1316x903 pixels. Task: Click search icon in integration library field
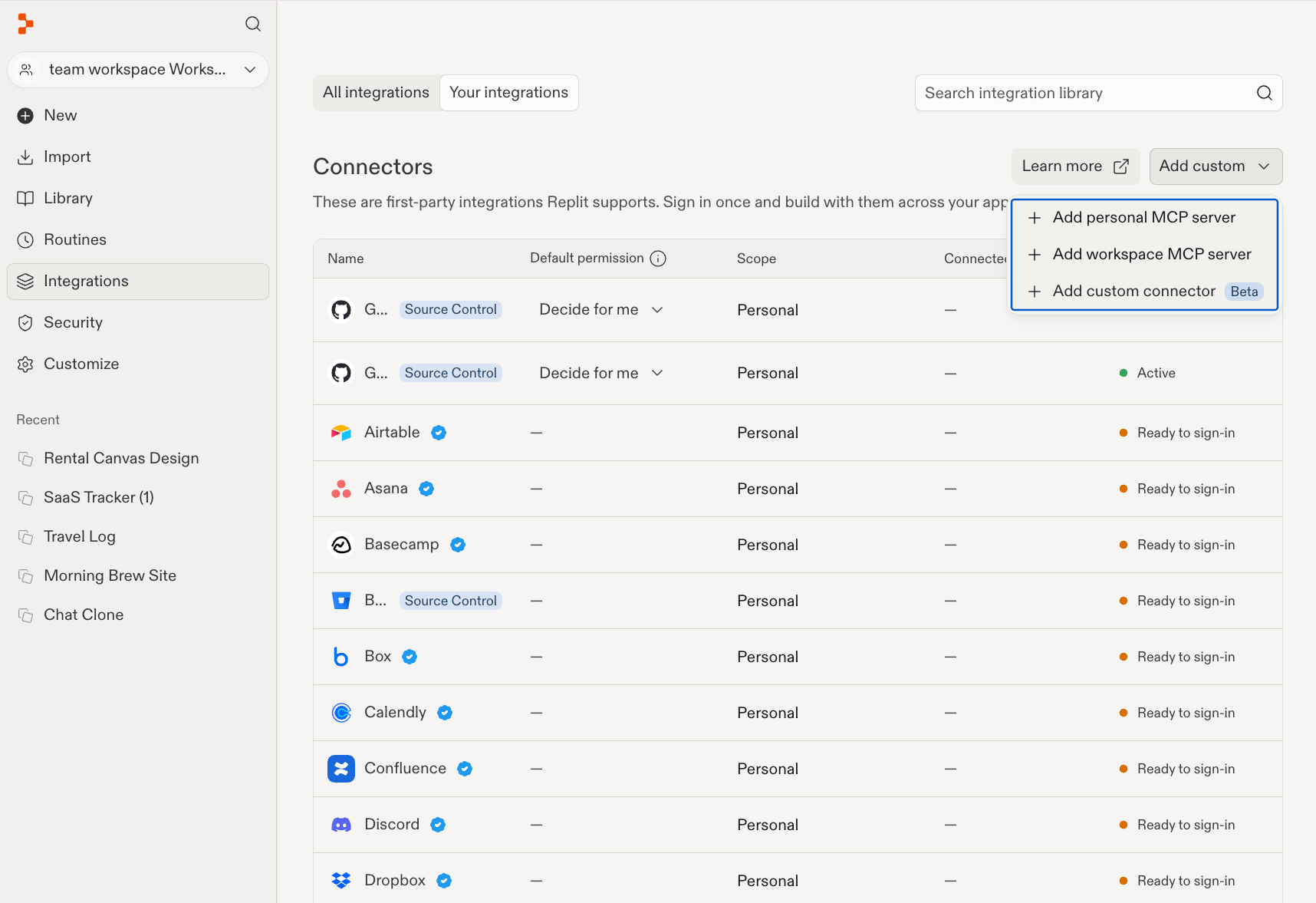pos(1264,93)
